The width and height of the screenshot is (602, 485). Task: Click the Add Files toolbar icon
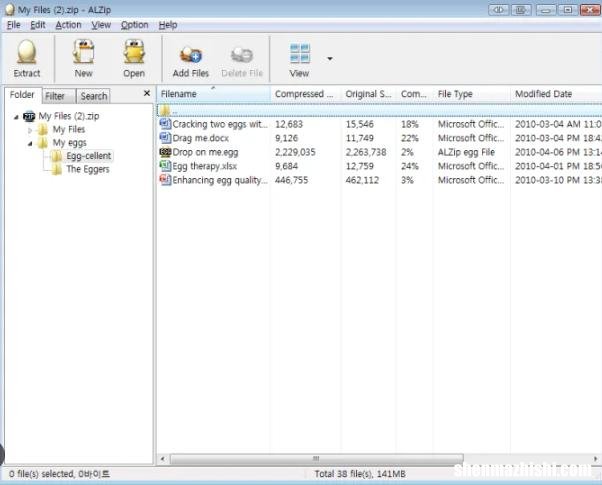[x=191, y=55]
